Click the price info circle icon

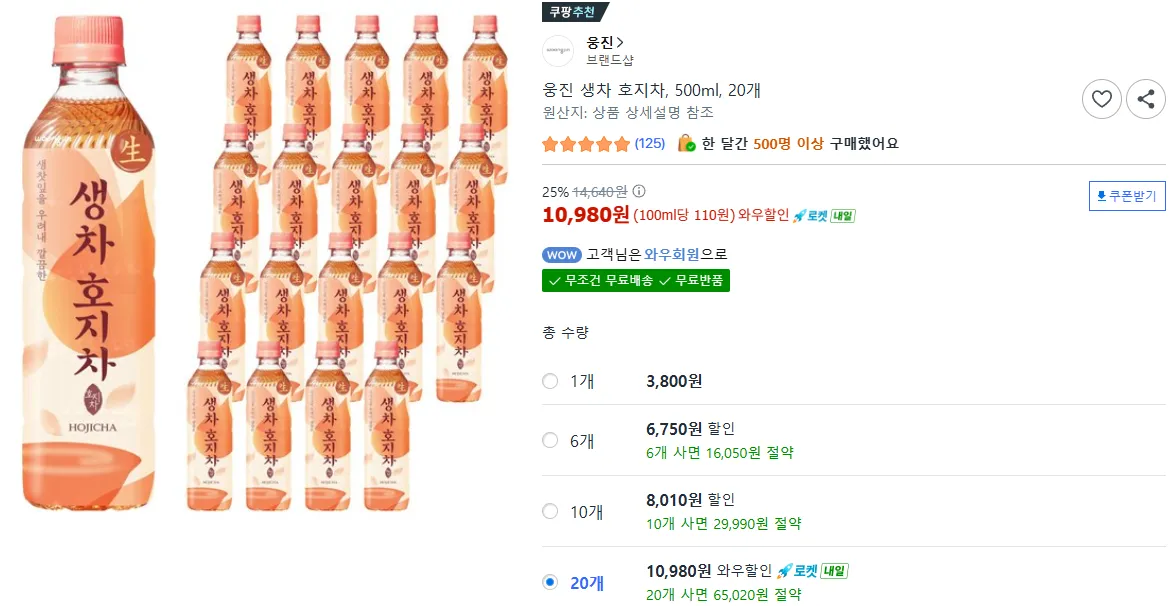(640, 191)
